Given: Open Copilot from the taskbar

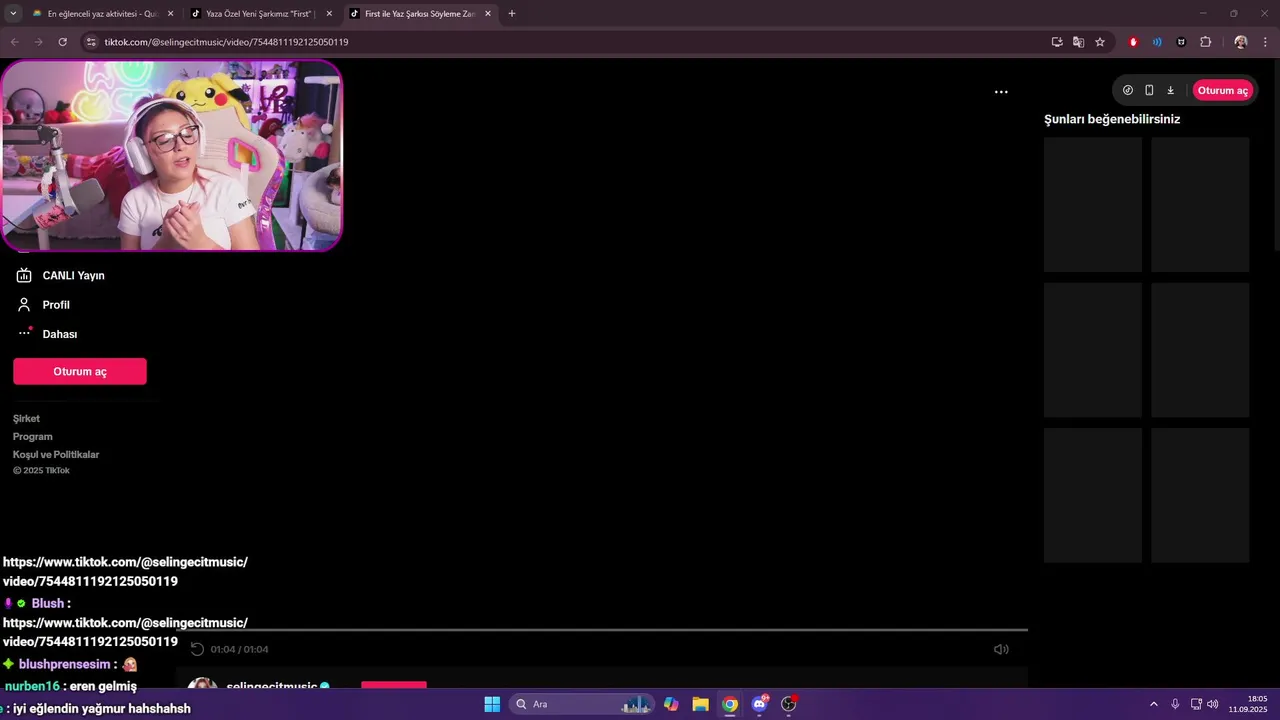Looking at the screenshot, I should (671, 704).
